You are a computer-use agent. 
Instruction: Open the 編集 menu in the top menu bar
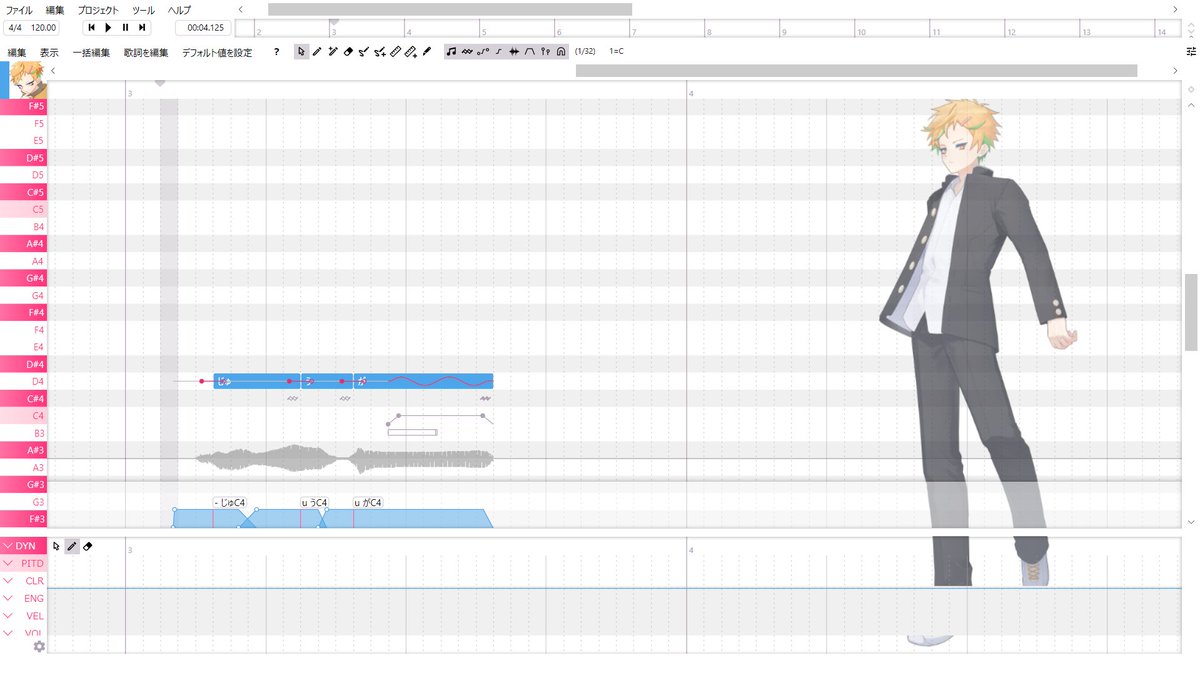[55, 9]
